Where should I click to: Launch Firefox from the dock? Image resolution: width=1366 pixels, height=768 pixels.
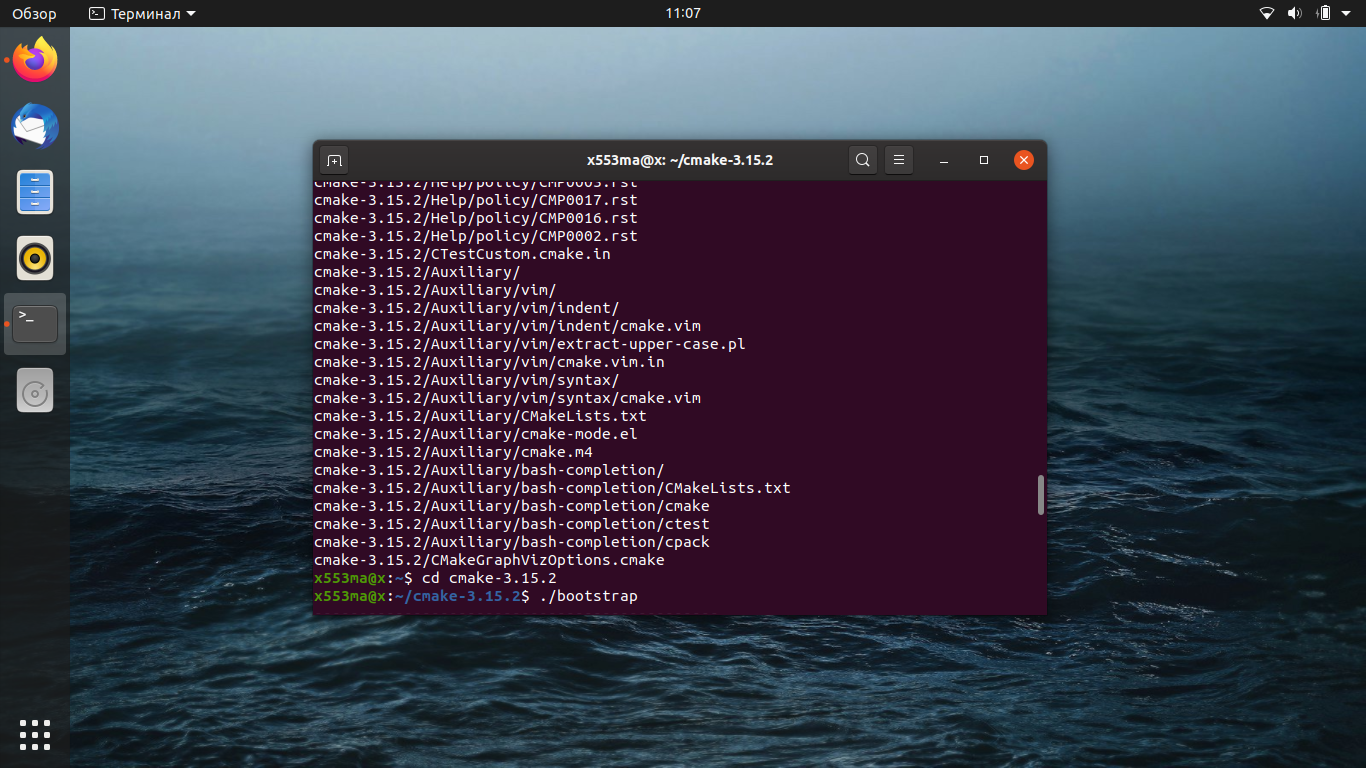pos(35,60)
